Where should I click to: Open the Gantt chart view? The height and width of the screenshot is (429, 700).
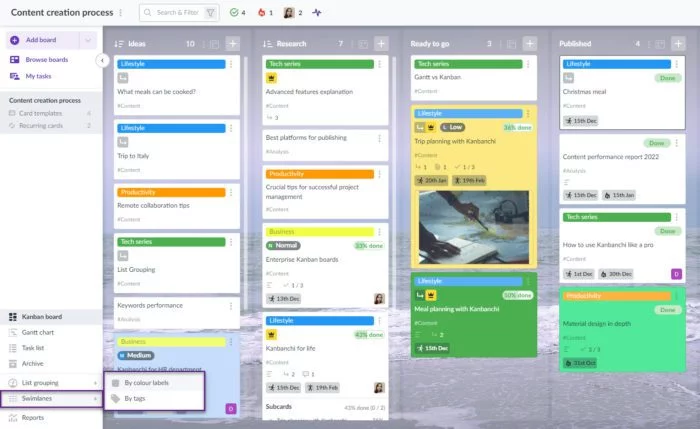38,332
